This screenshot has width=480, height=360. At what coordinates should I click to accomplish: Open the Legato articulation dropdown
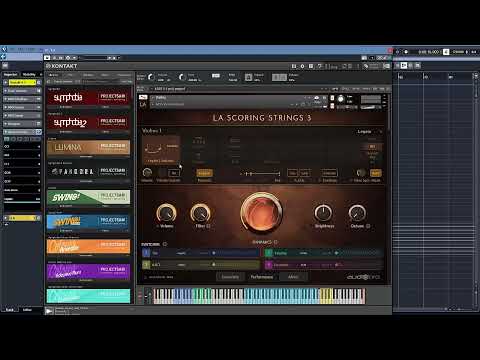point(369,132)
